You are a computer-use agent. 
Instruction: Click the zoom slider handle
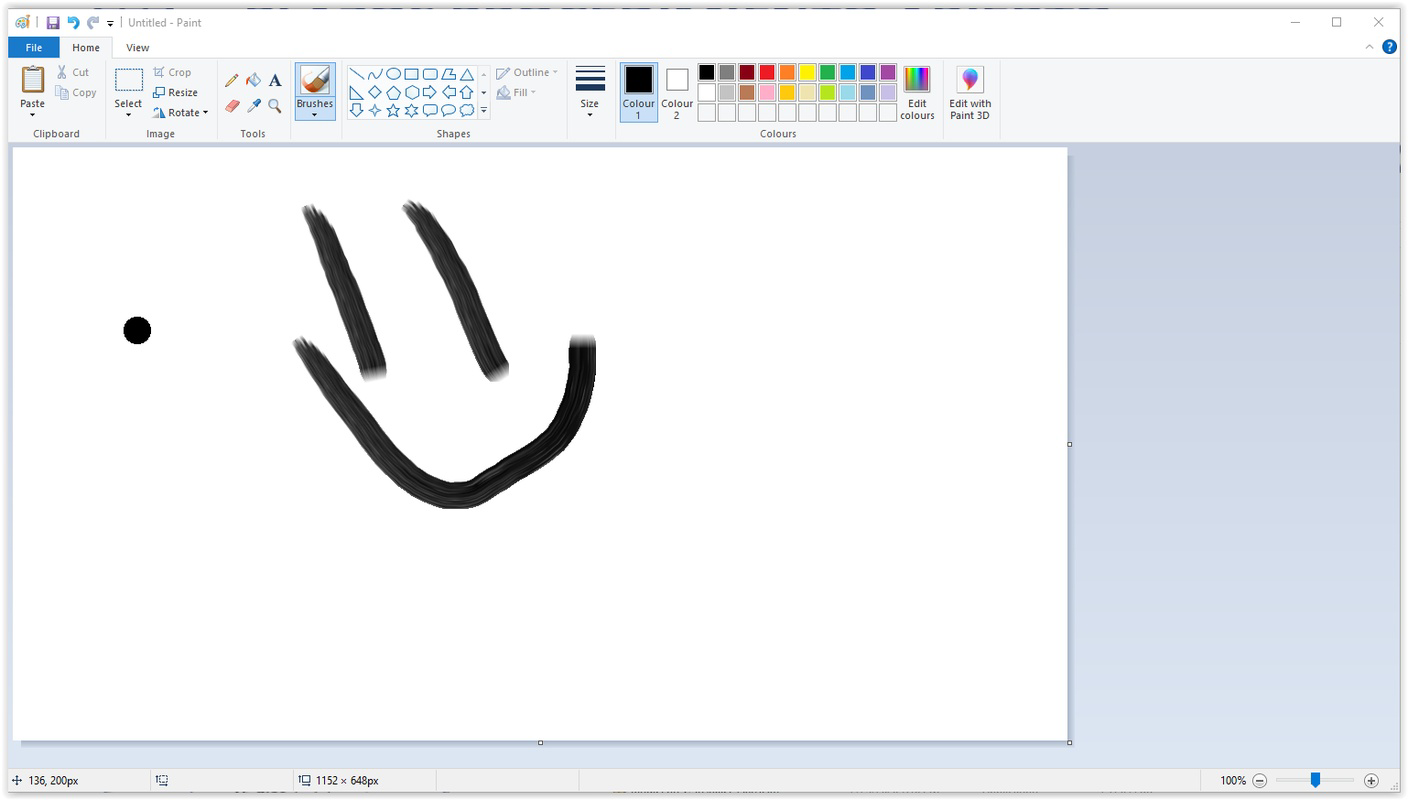pos(1316,780)
